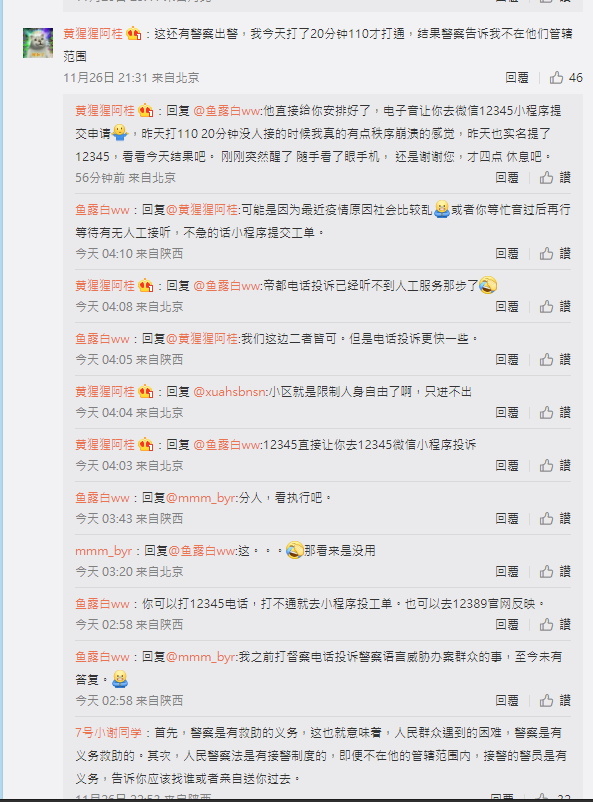Open 黄猩猩阿桂 profile from main comment

pyautogui.click(x=93, y=34)
